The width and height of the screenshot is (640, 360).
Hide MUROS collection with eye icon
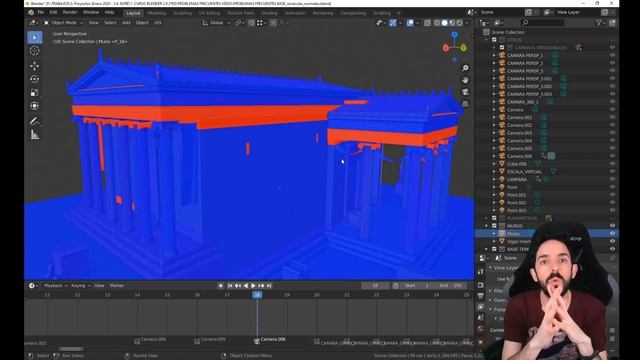click(612, 226)
